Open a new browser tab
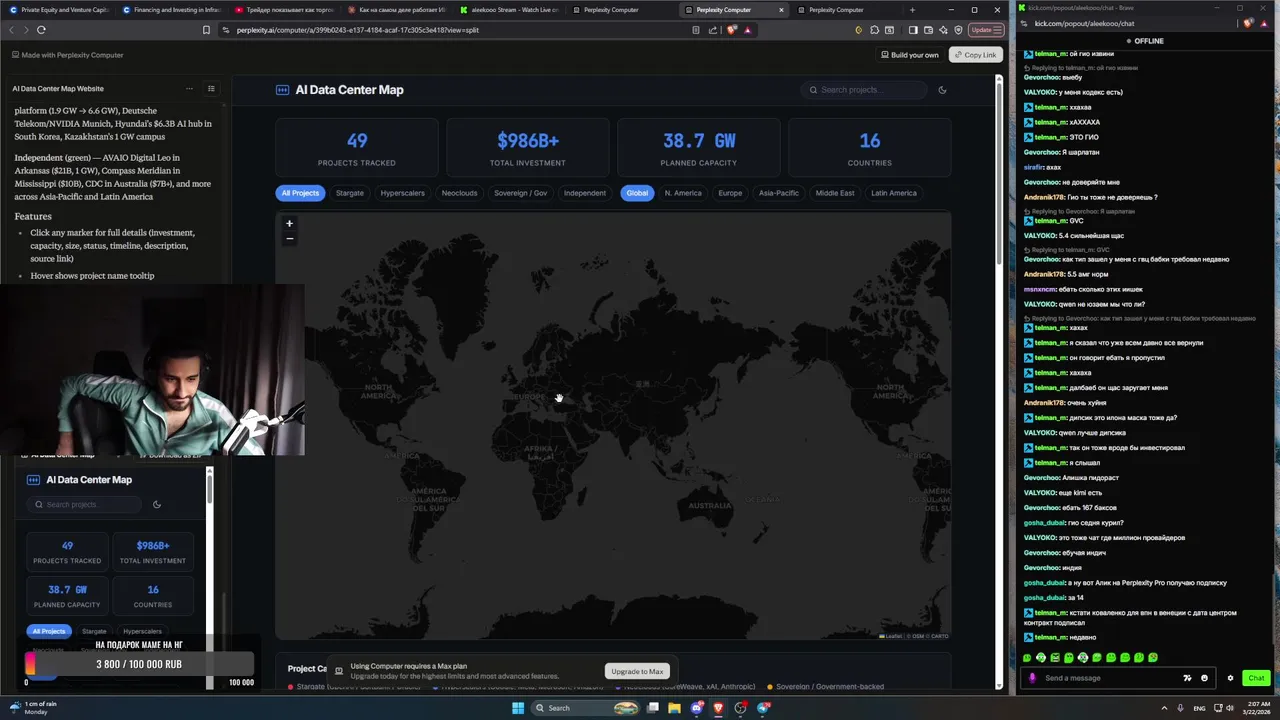 pos(912,10)
